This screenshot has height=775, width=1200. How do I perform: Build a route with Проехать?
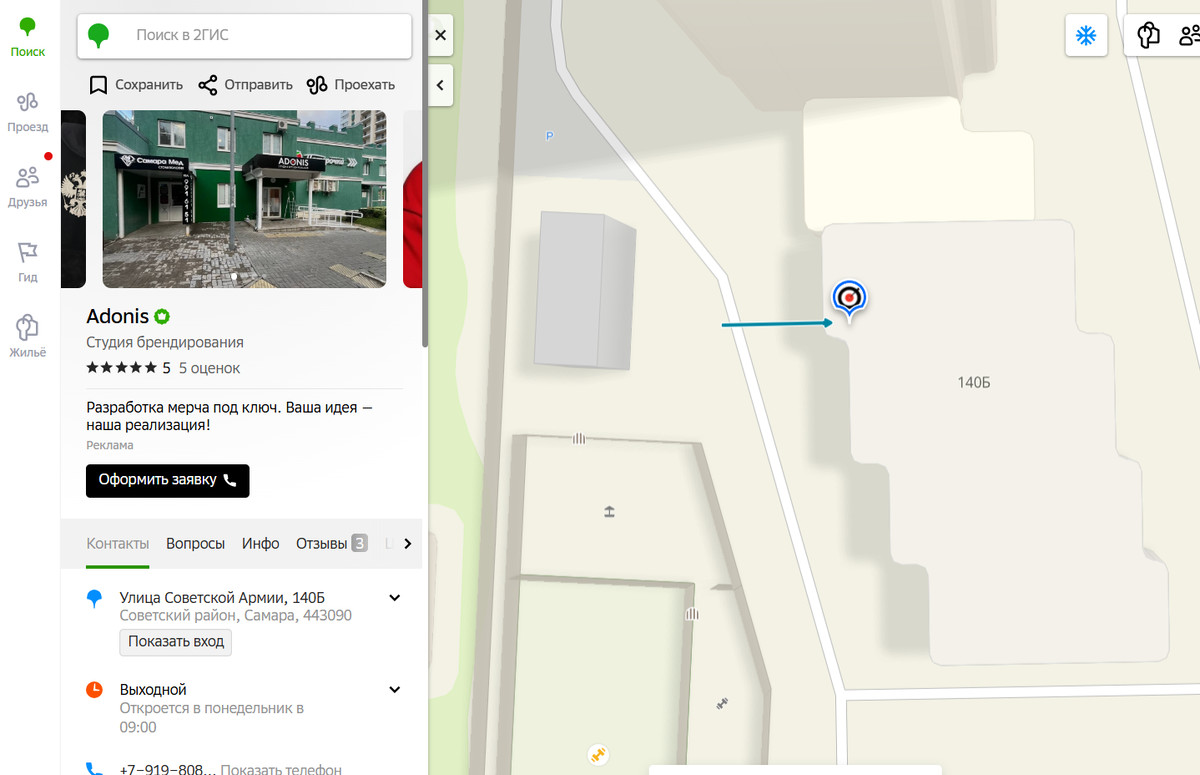point(351,85)
